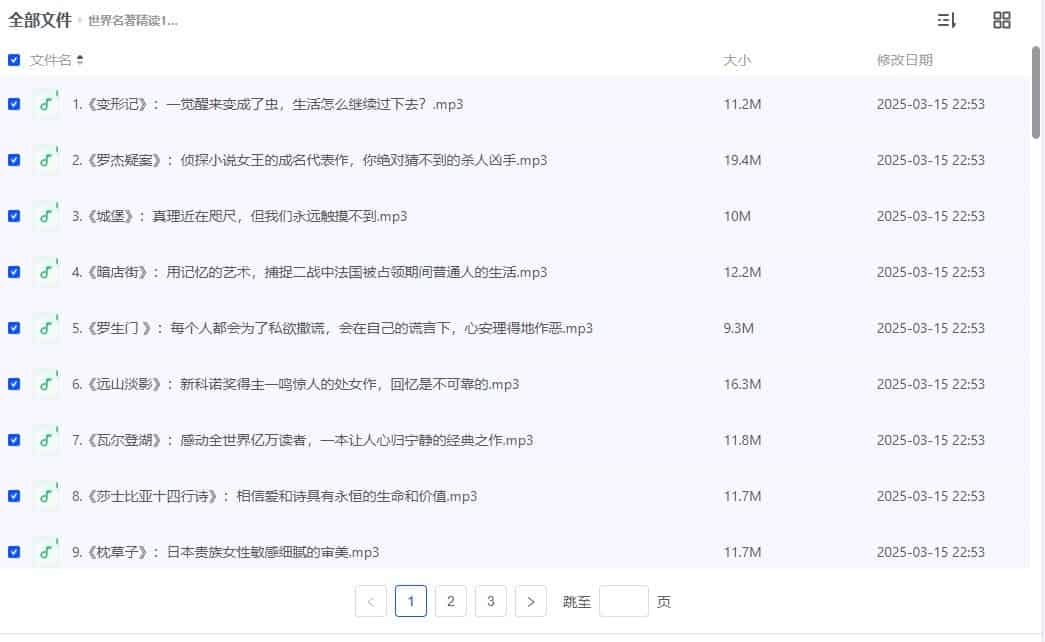Click the music icon for 《罗生门》
The height and width of the screenshot is (642, 1045).
pyautogui.click(x=46, y=328)
